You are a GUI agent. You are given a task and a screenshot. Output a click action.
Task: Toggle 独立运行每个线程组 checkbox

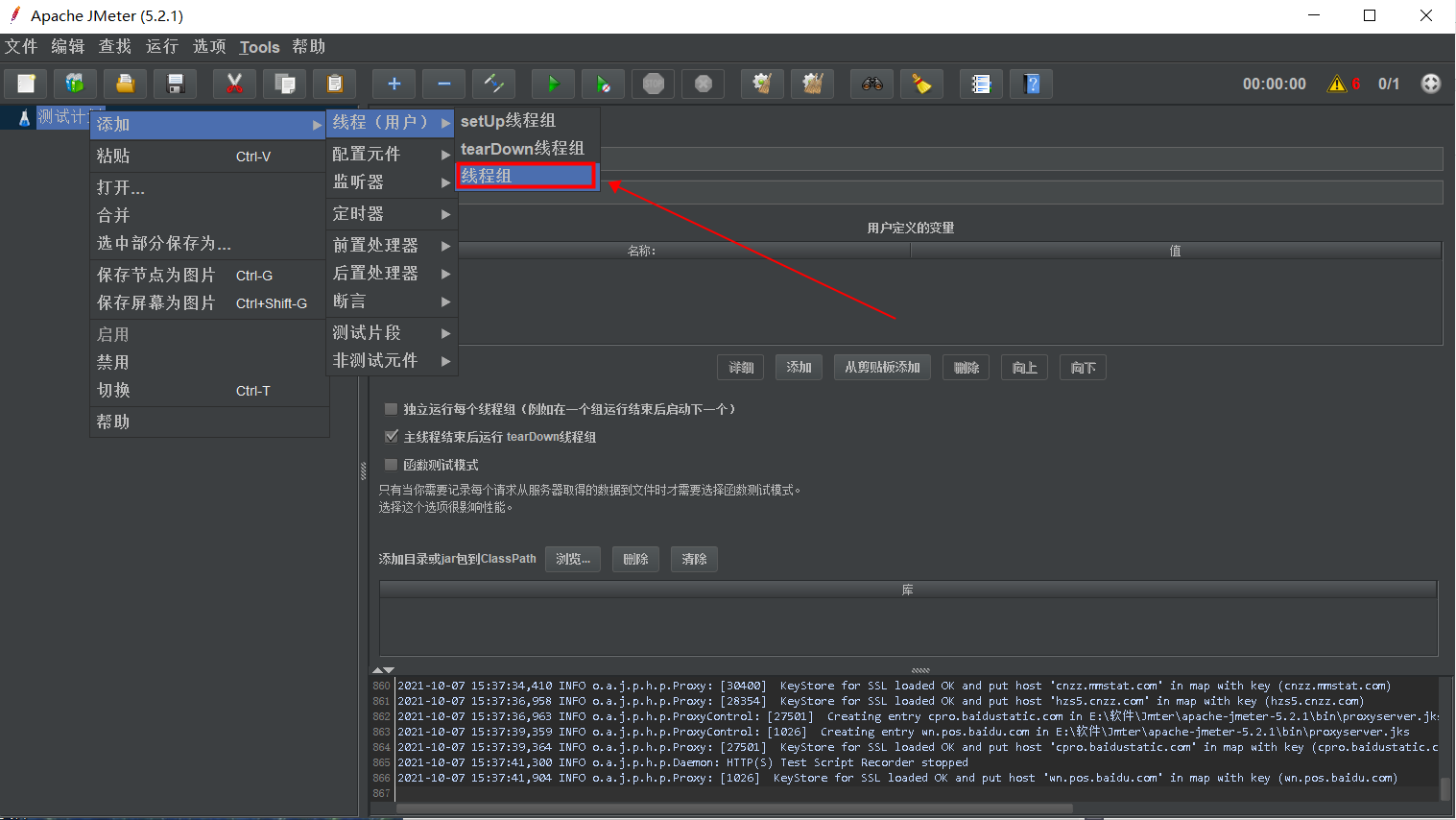[x=391, y=409]
